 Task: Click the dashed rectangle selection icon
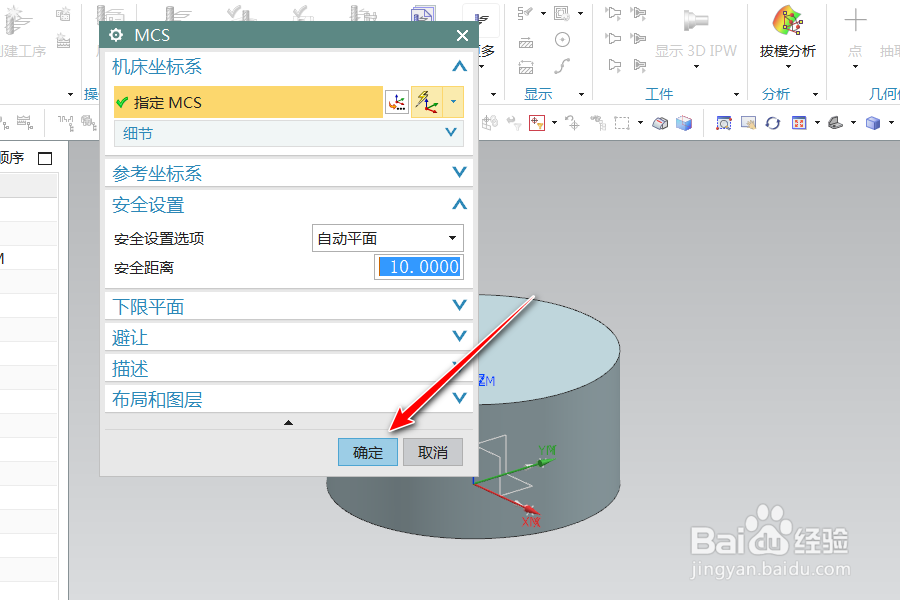(622, 123)
